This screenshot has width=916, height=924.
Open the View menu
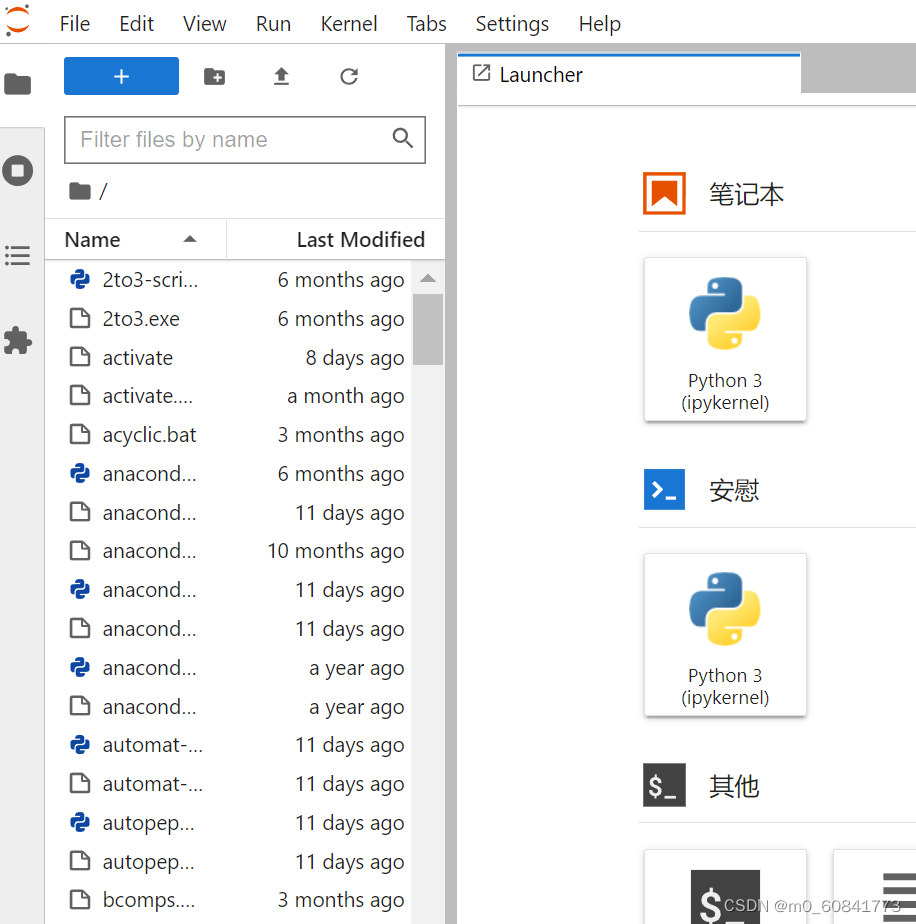[205, 24]
